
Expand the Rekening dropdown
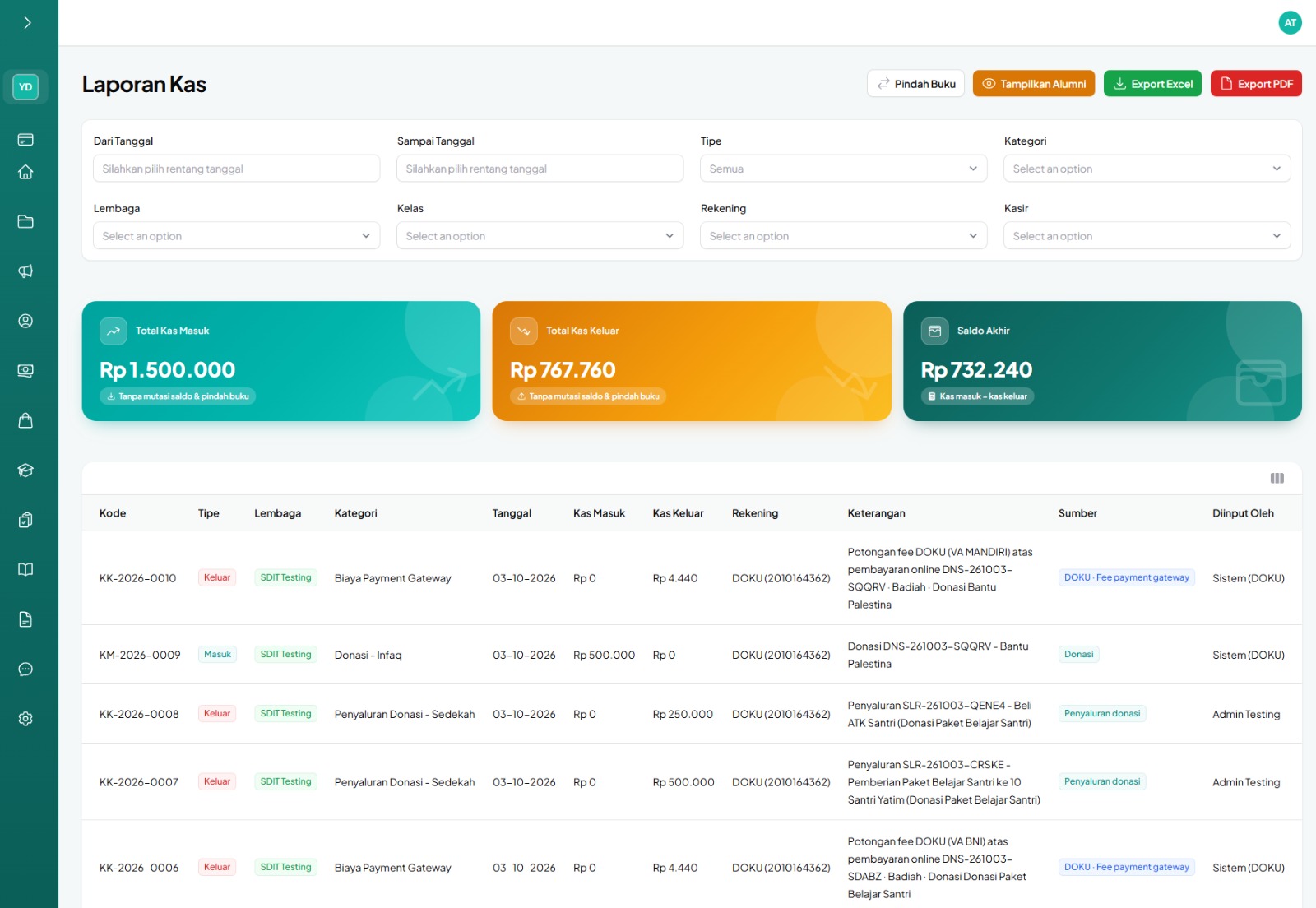tap(843, 236)
